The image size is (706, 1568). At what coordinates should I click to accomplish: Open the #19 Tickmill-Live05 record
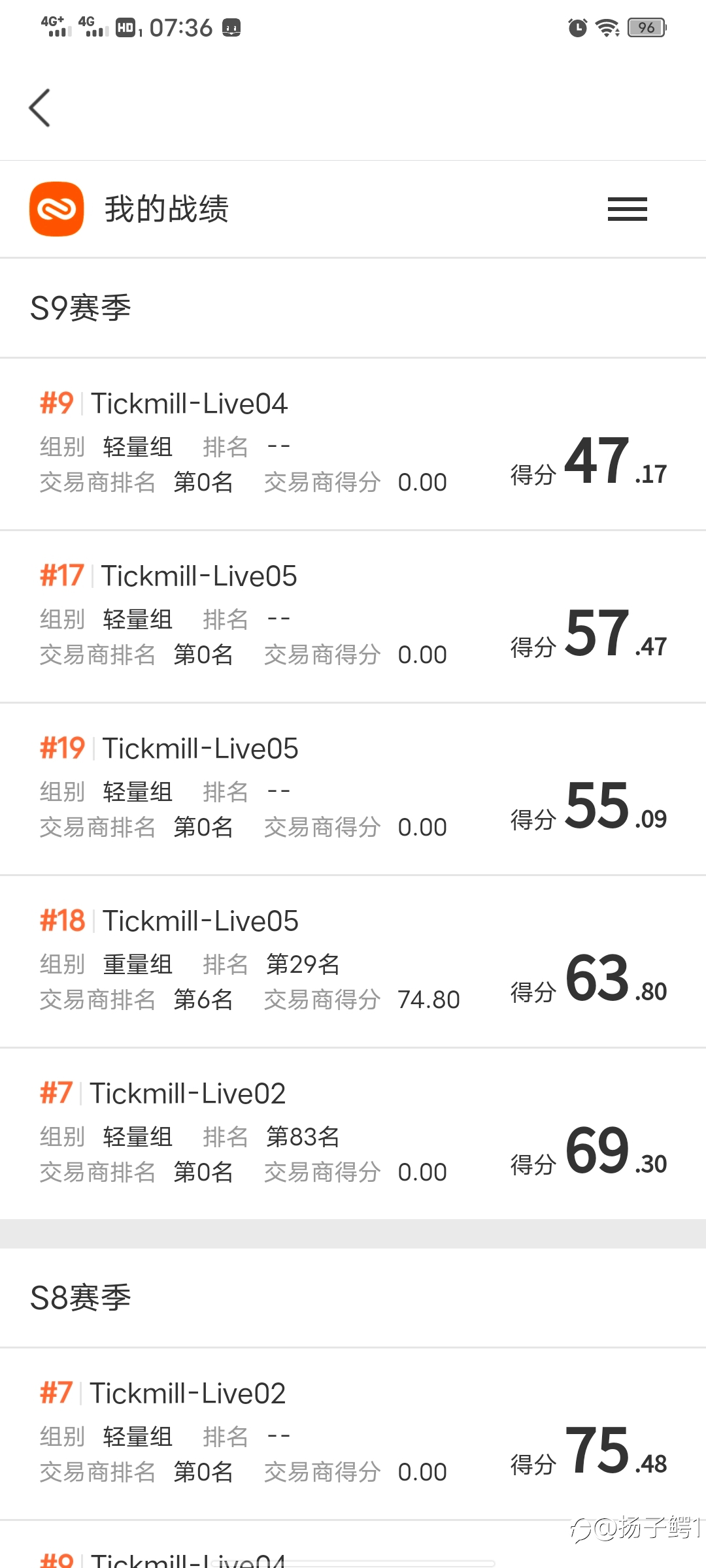(x=353, y=789)
